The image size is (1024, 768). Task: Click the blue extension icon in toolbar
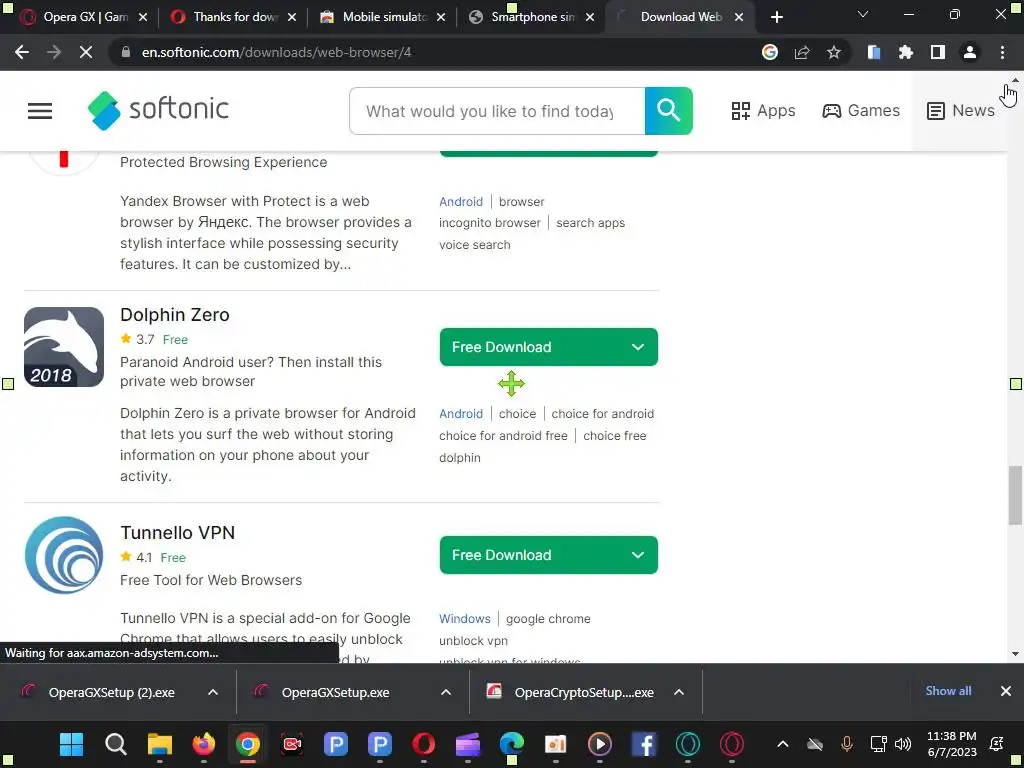pyautogui.click(x=874, y=52)
